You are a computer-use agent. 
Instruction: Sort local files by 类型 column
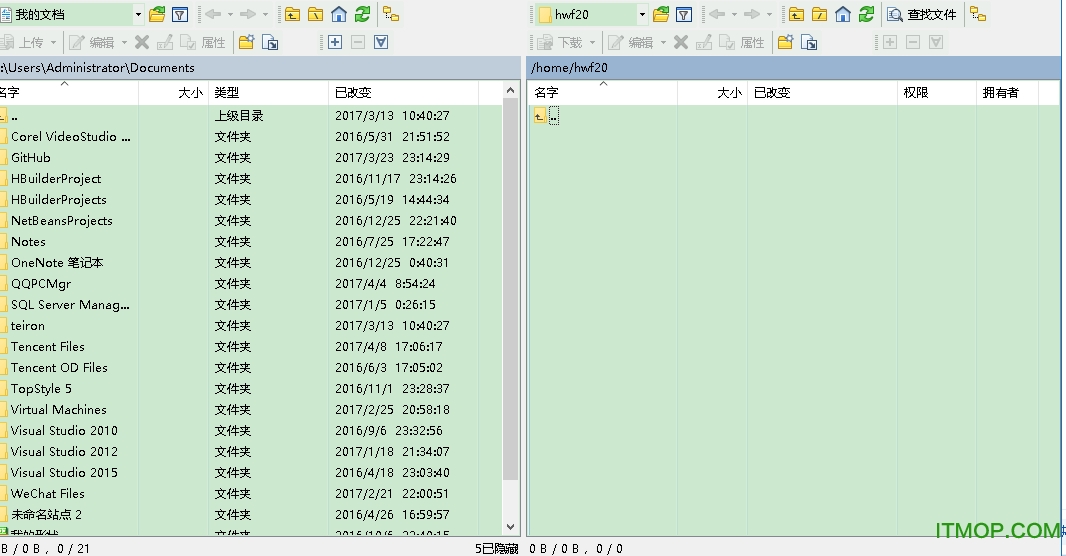point(268,92)
